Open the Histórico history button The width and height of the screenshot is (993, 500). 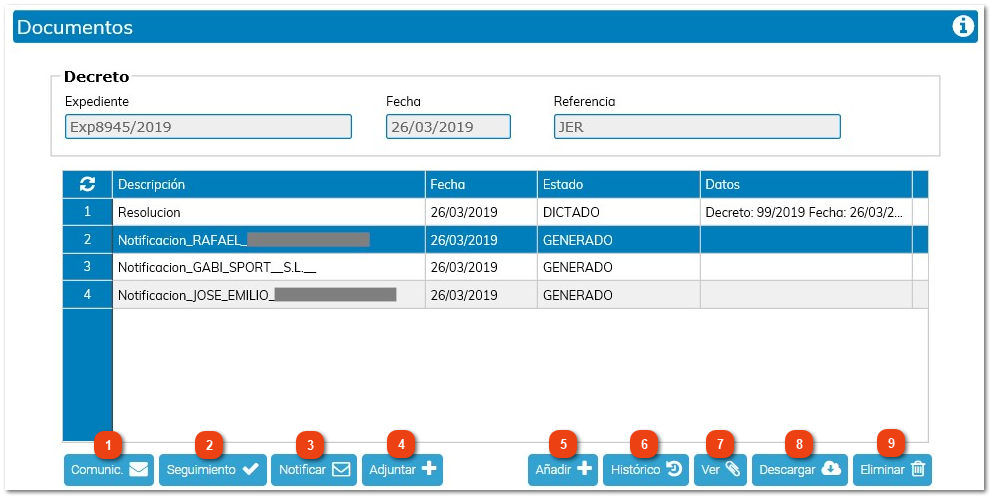tap(646, 470)
